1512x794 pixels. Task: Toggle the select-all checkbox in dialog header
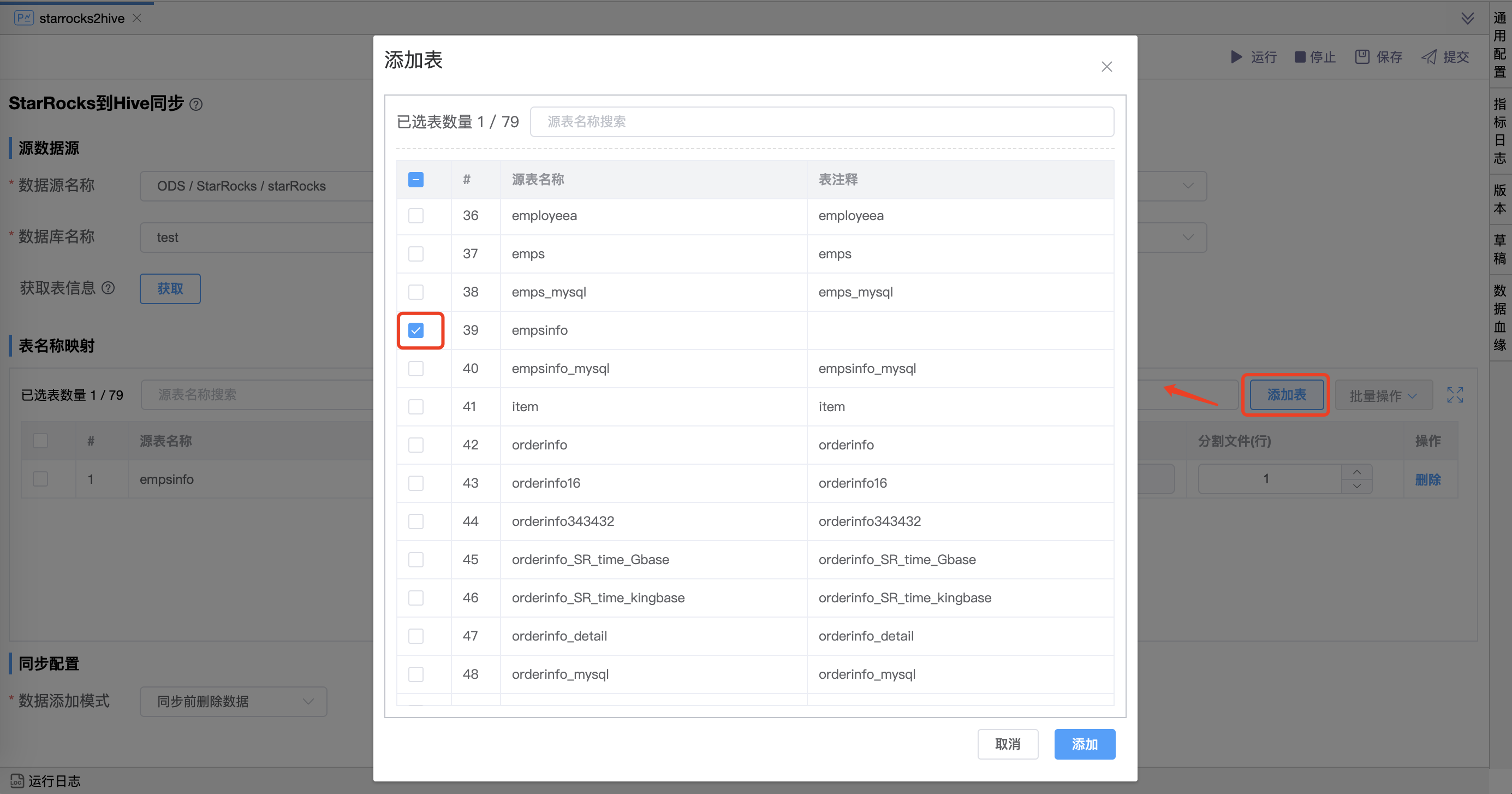tap(415, 180)
